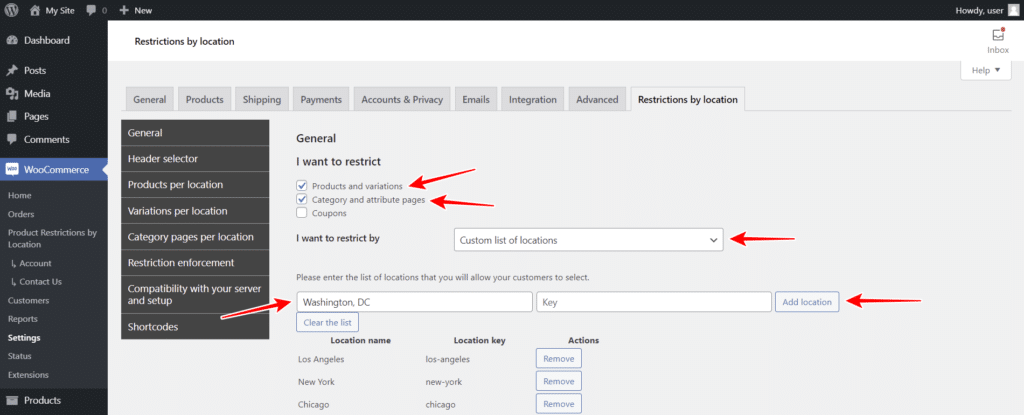
Task: Open the Custom list of locations dropdown
Action: click(x=587, y=240)
